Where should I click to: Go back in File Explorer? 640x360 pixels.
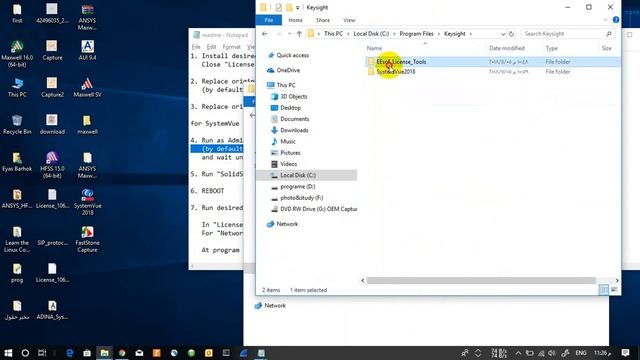tap(264, 34)
